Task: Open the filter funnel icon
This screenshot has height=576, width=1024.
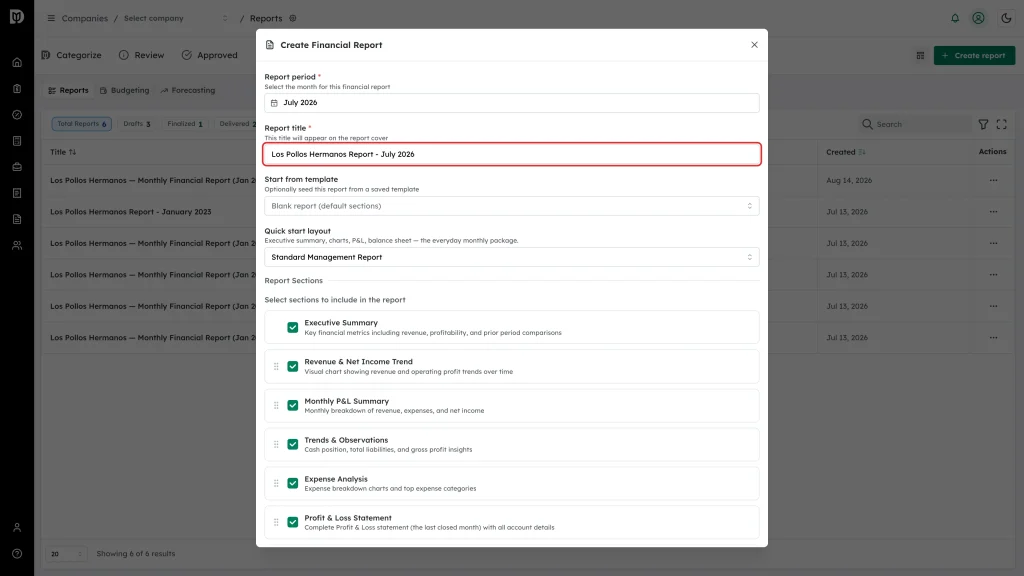Action: click(x=983, y=124)
